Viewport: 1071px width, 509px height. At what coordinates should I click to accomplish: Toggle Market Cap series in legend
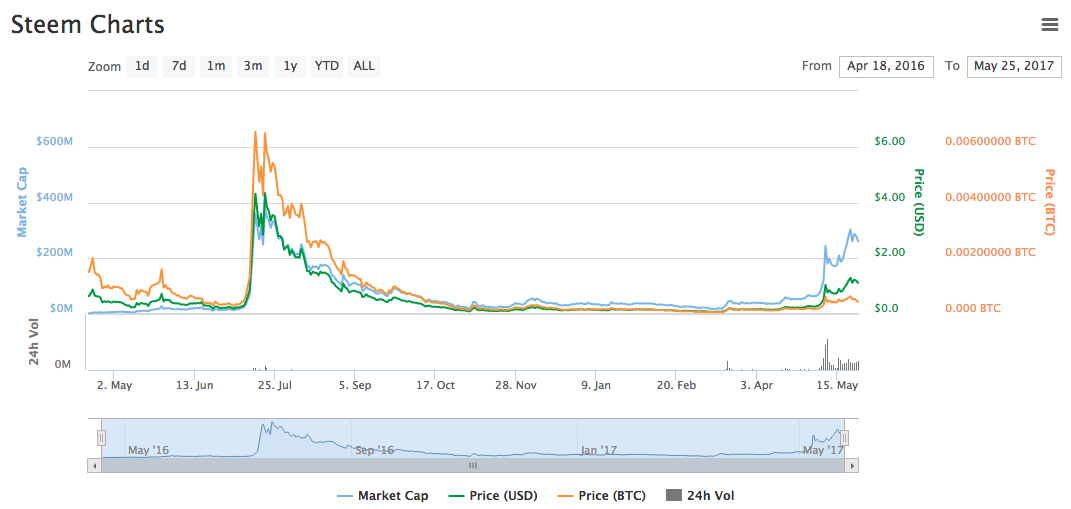pos(383,496)
